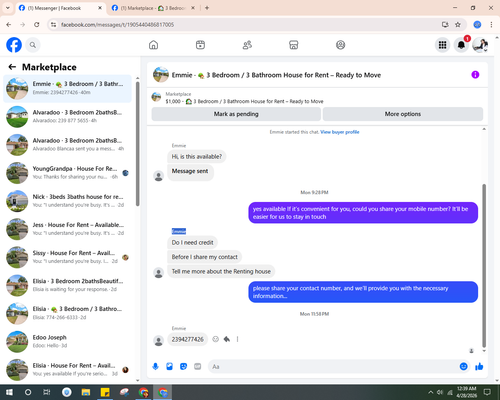This screenshot has height=400, width=500.
Task: Open the menu grid icon
Action: 442,45
